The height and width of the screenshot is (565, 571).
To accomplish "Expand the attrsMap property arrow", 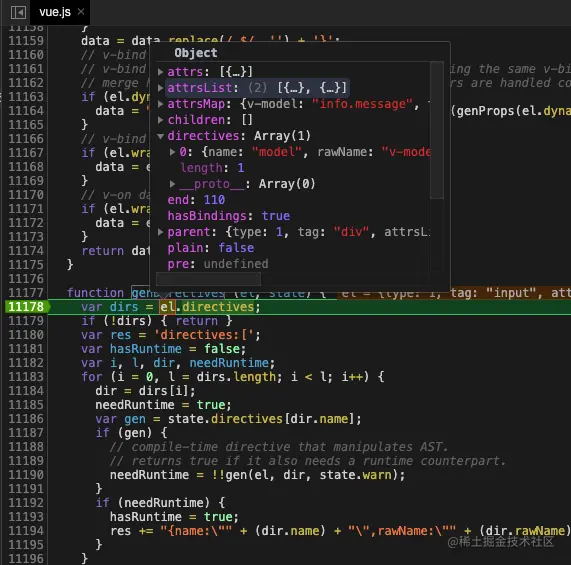I will click(x=160, y=104).
